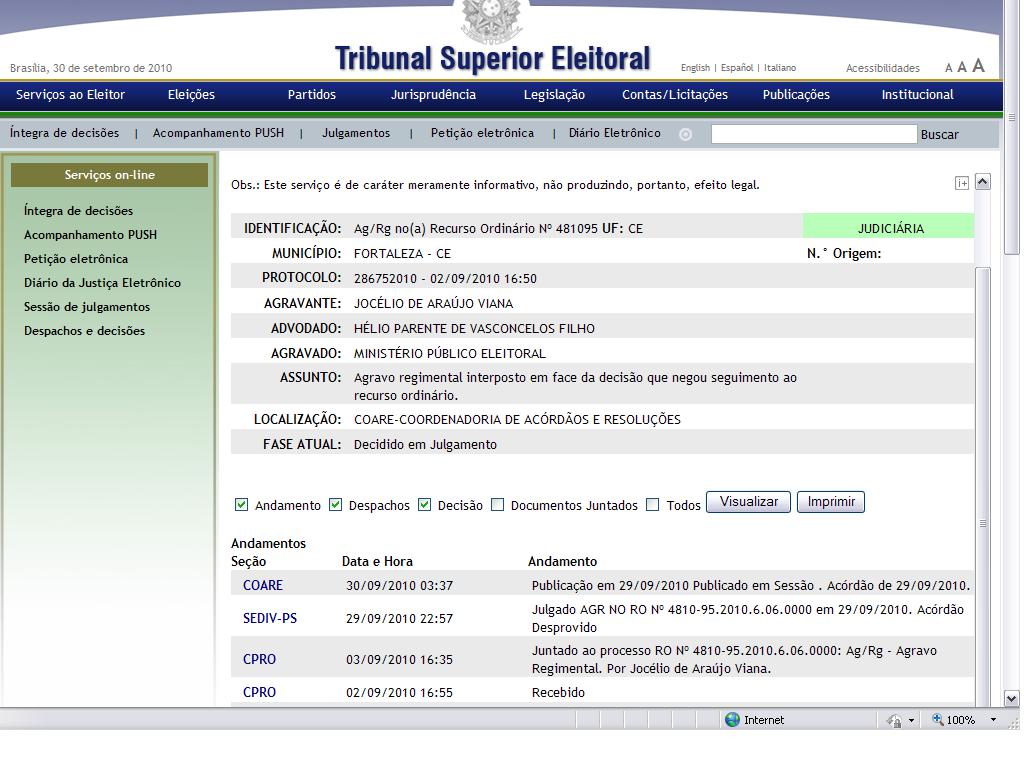Open Diário Eletrônico in top bar
The width and height of the screenshot is (1024, 768).
click(x=615, y=133)
